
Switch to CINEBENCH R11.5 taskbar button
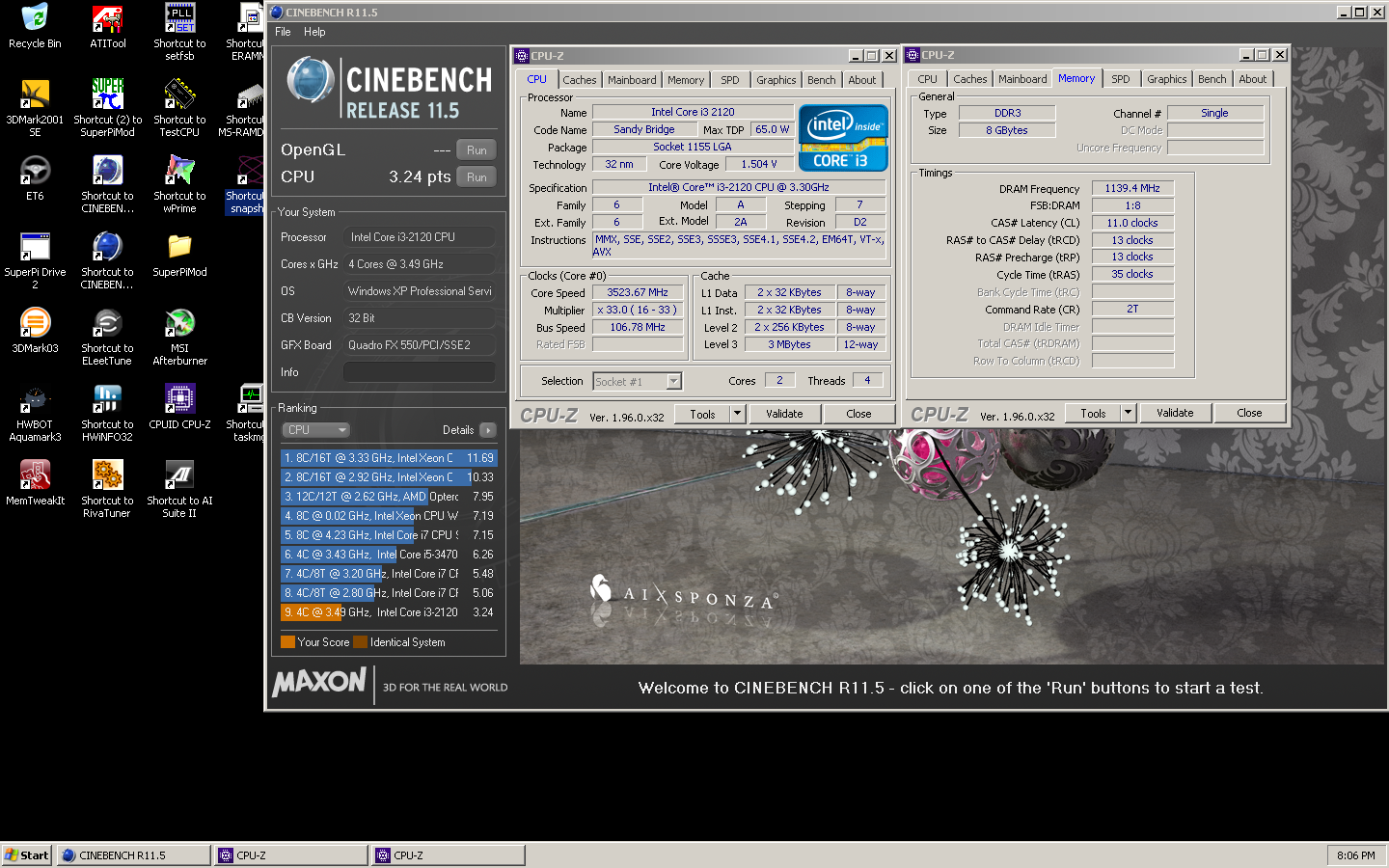pos(133,855)
